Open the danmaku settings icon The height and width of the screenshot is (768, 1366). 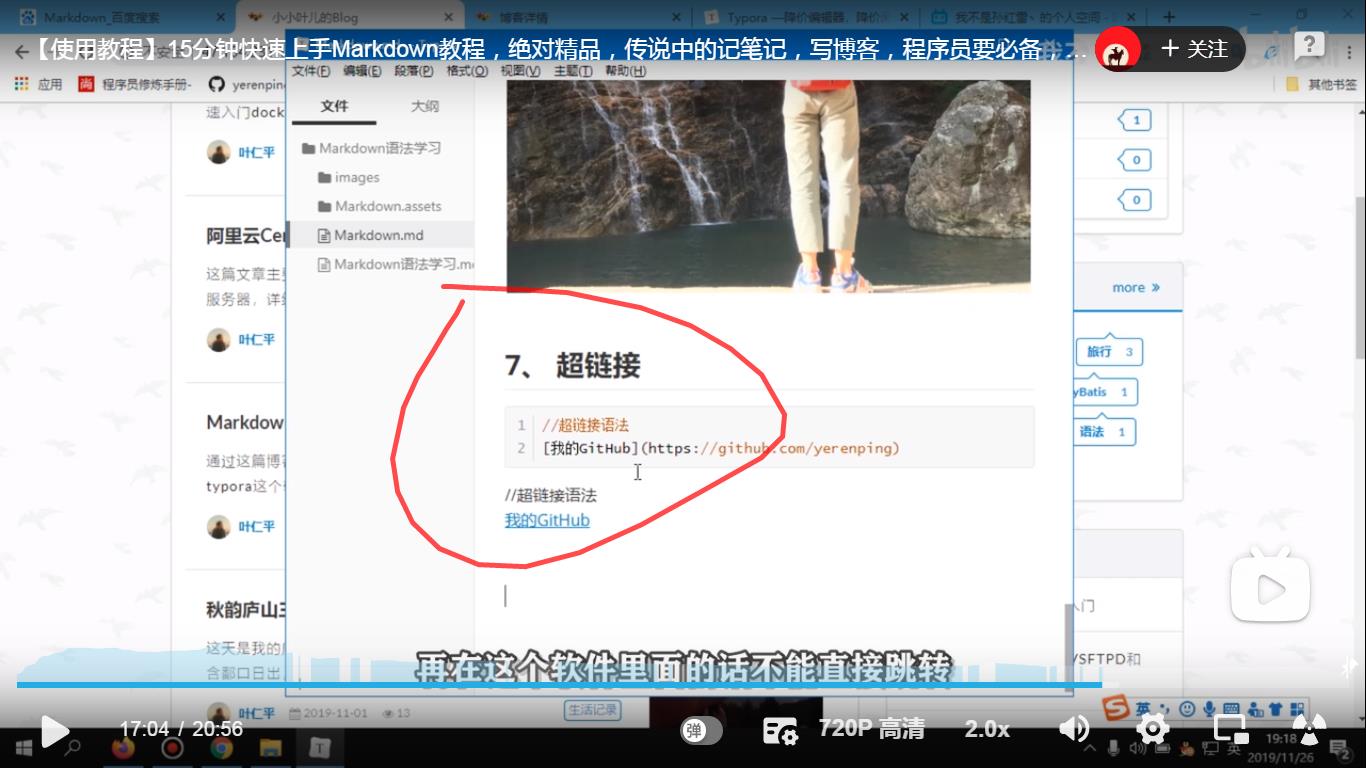pyautogui.click(x=779, y=730)
